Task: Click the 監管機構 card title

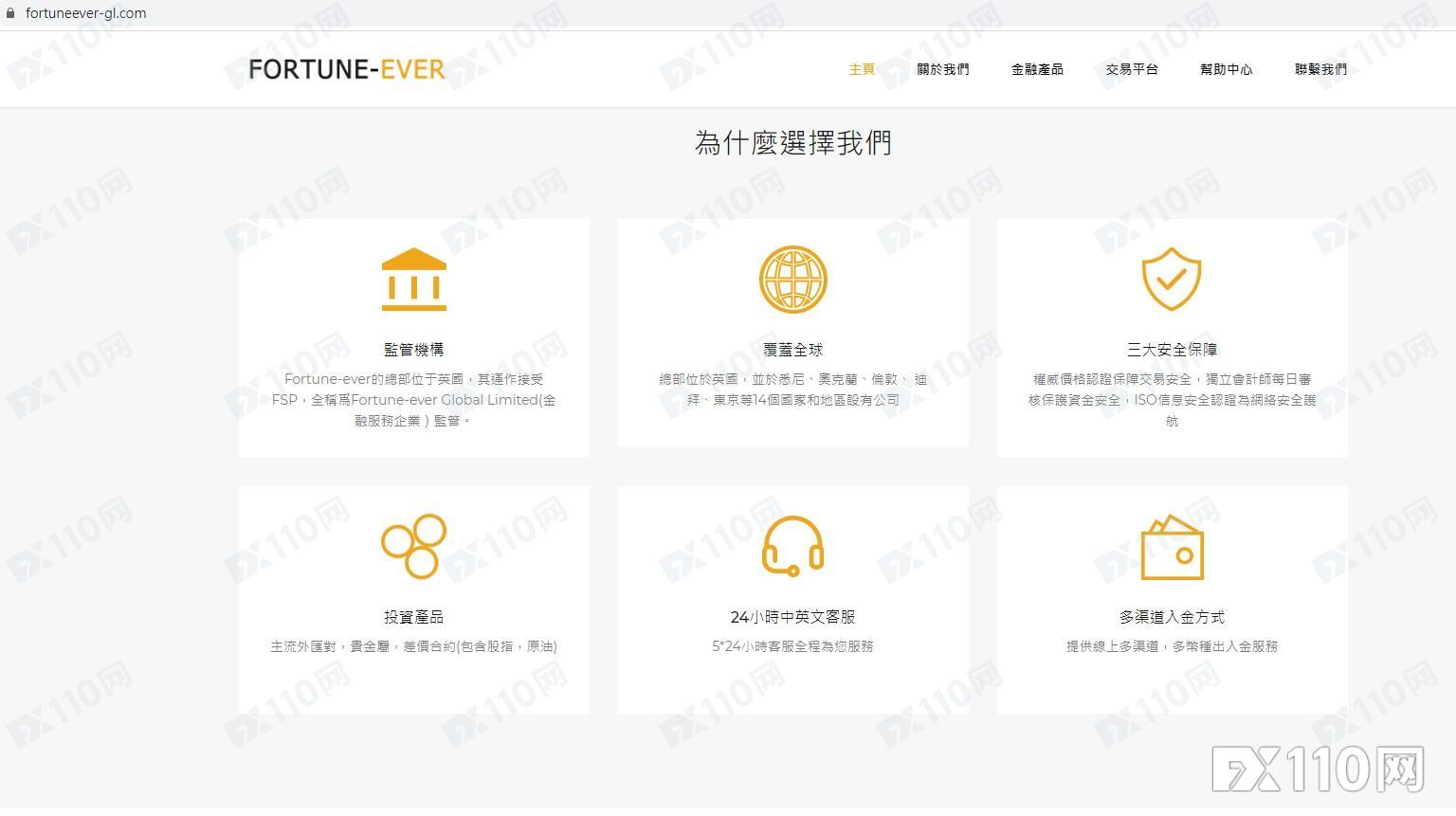Action: 414,350
